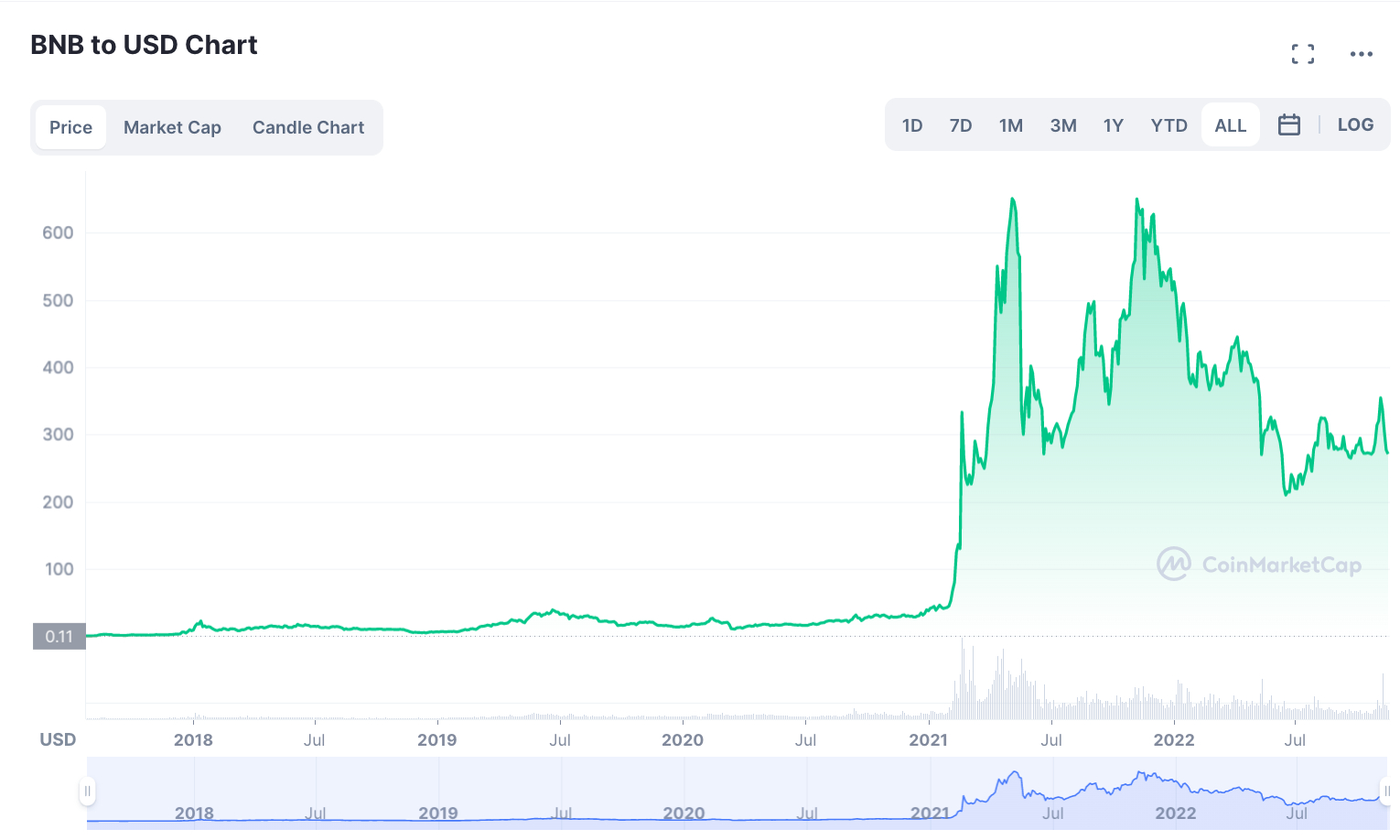
Task: Click the BNB to USD Chart heading
Action: click(144, 45)
